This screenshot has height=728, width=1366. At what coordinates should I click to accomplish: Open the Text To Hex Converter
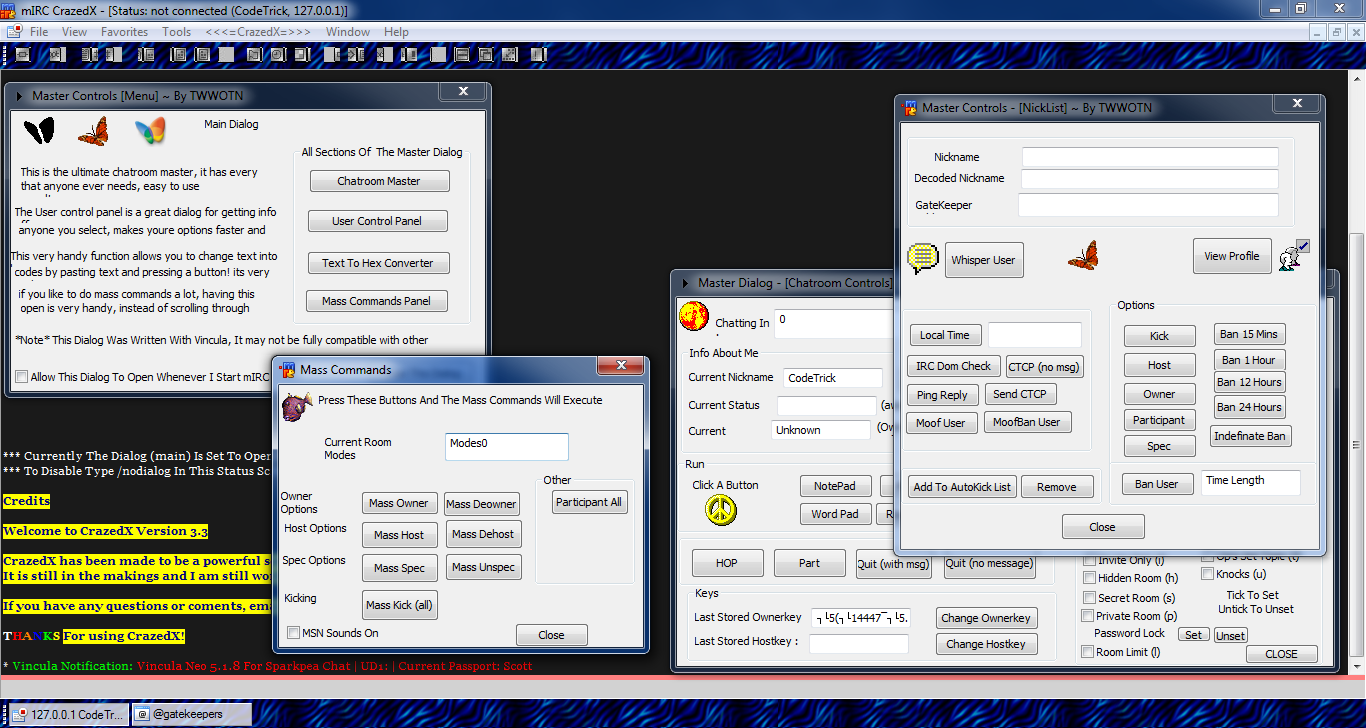coord(378,263)
